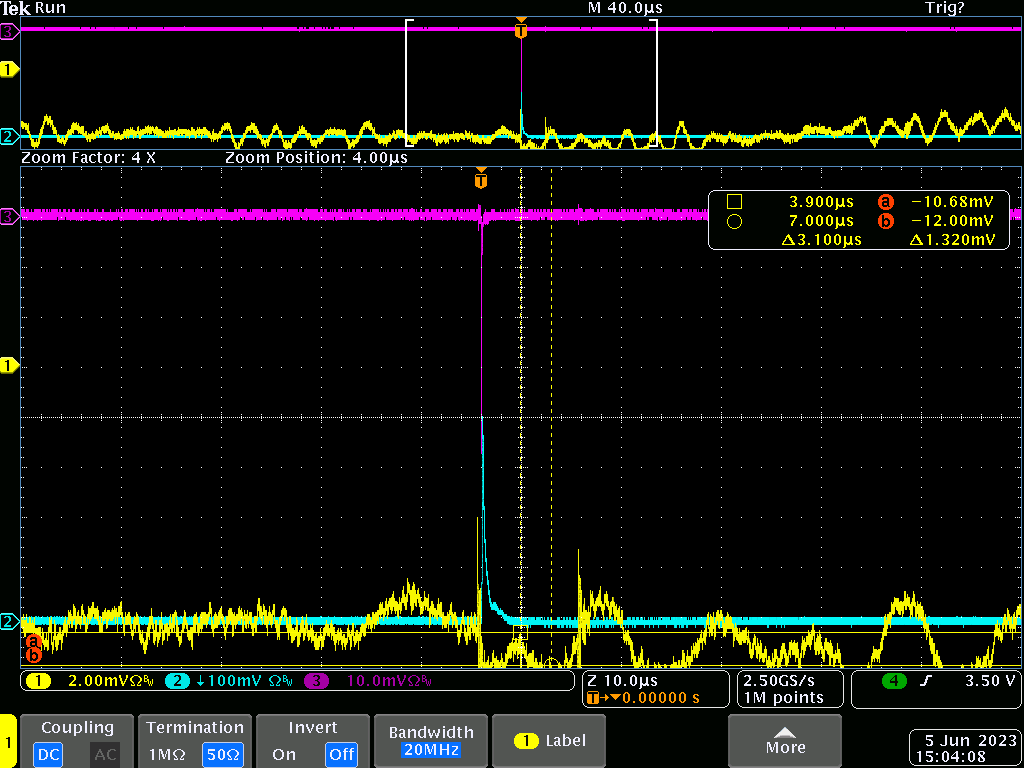The height and width of the screenshot is (768, 1024).
Task: Select the horizontal cursor 'a' marker at left edge
Action: coord(32,641)
